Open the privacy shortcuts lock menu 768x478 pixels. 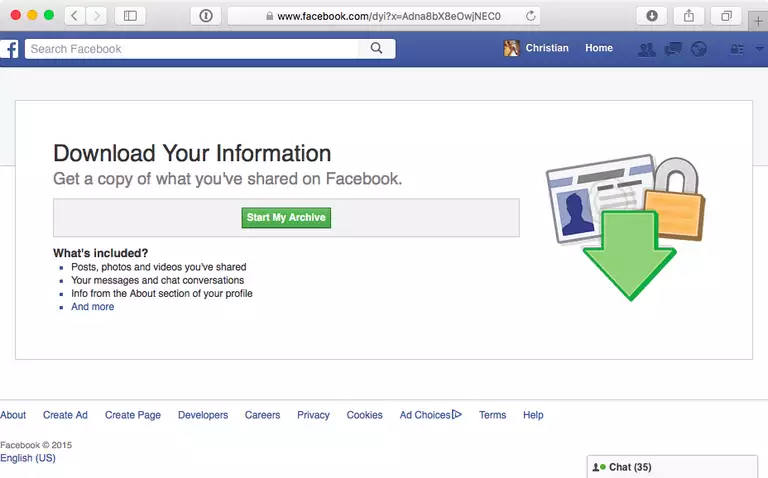(x=739, y=49)
